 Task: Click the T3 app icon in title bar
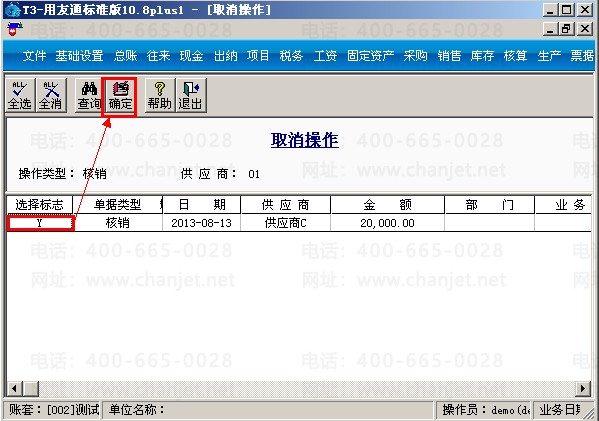13,10
